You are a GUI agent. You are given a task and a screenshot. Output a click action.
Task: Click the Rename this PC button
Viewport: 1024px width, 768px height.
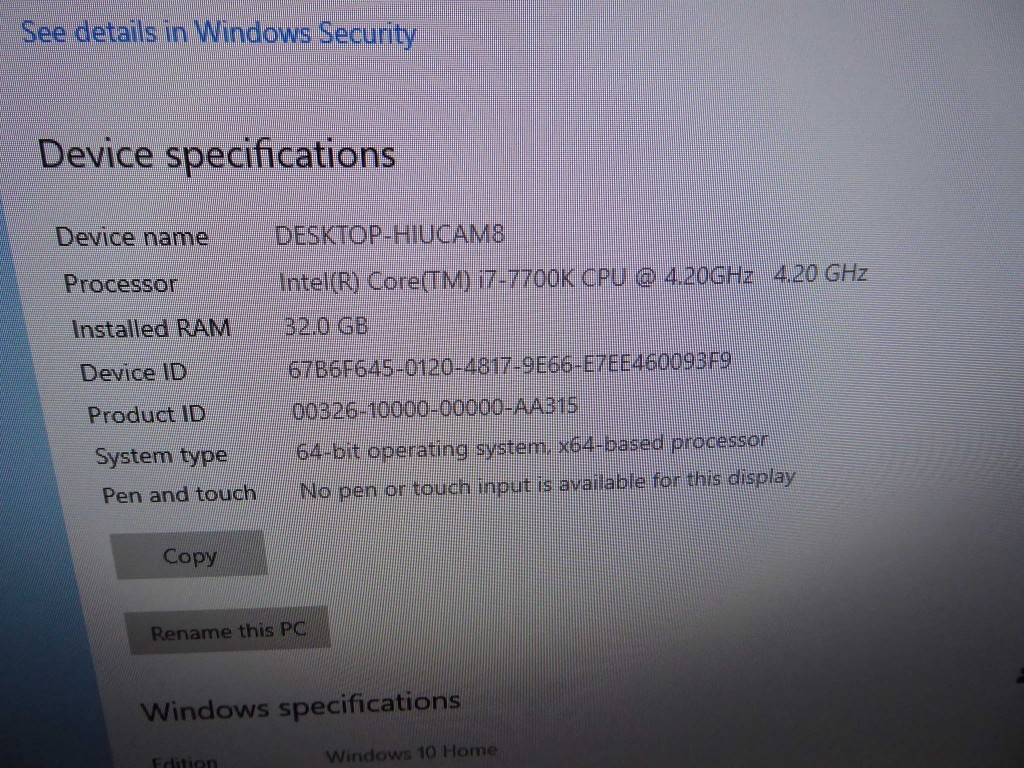tap(227, 631)
